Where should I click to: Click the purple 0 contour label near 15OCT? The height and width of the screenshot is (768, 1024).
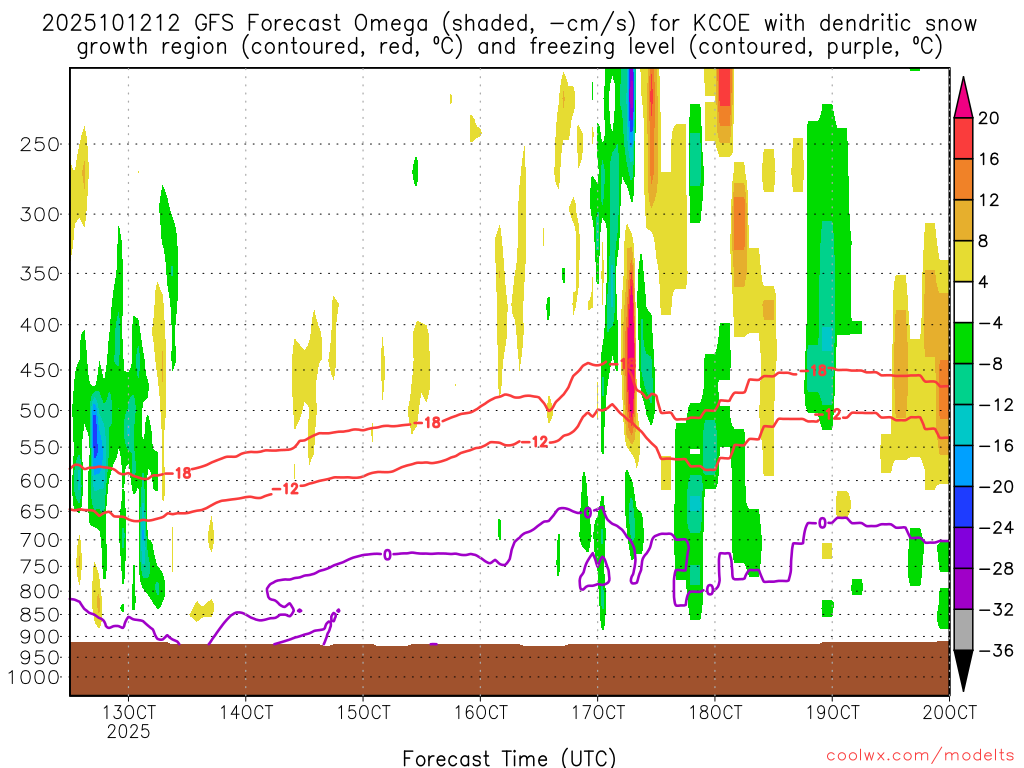click(387, 554)
